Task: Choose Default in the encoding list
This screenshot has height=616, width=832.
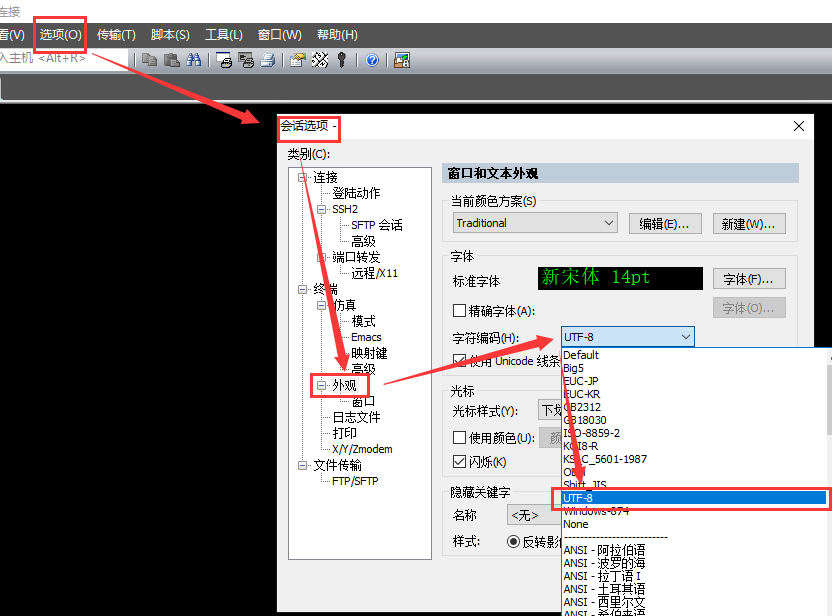Action: 581,355
